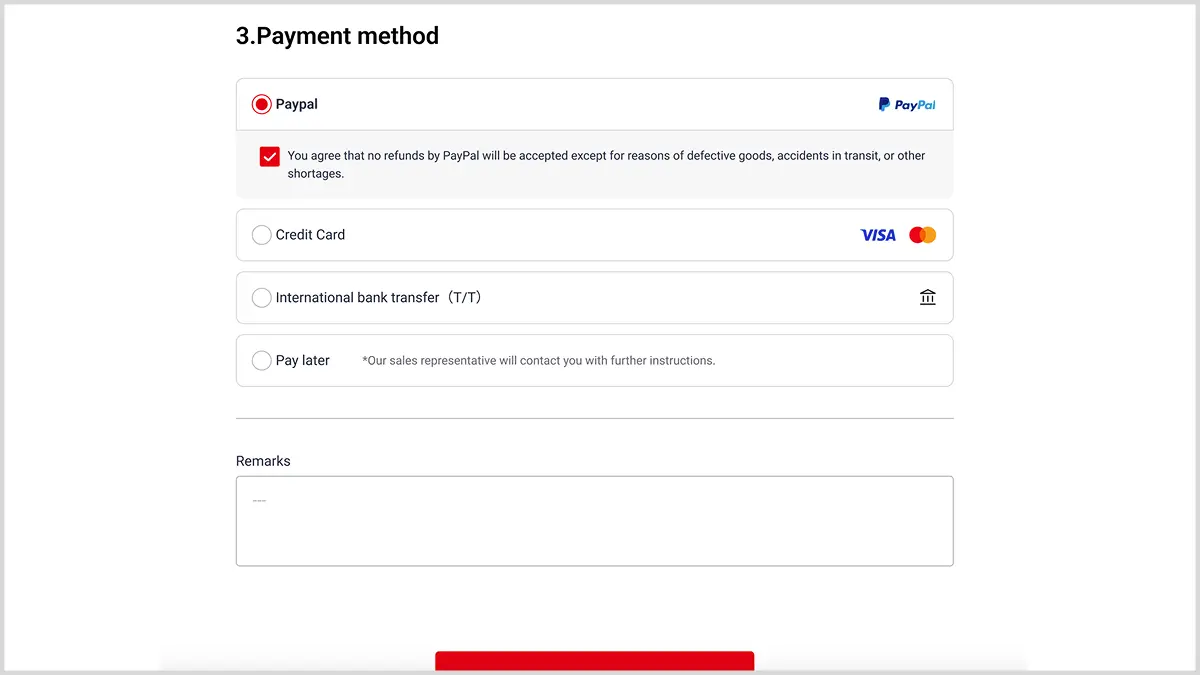Click 'International bank transfer (T/T)' label
This screenshot has width=1200, height=675.
(x=379, y=298)
